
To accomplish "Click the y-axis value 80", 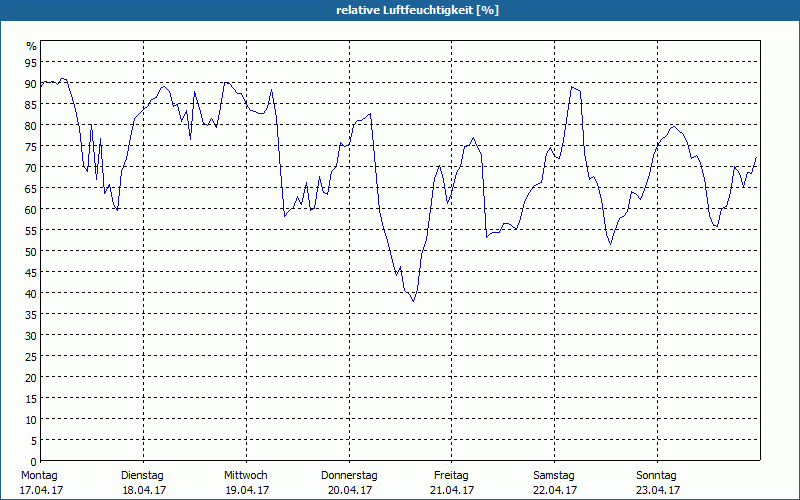I will tap(31, 126).
